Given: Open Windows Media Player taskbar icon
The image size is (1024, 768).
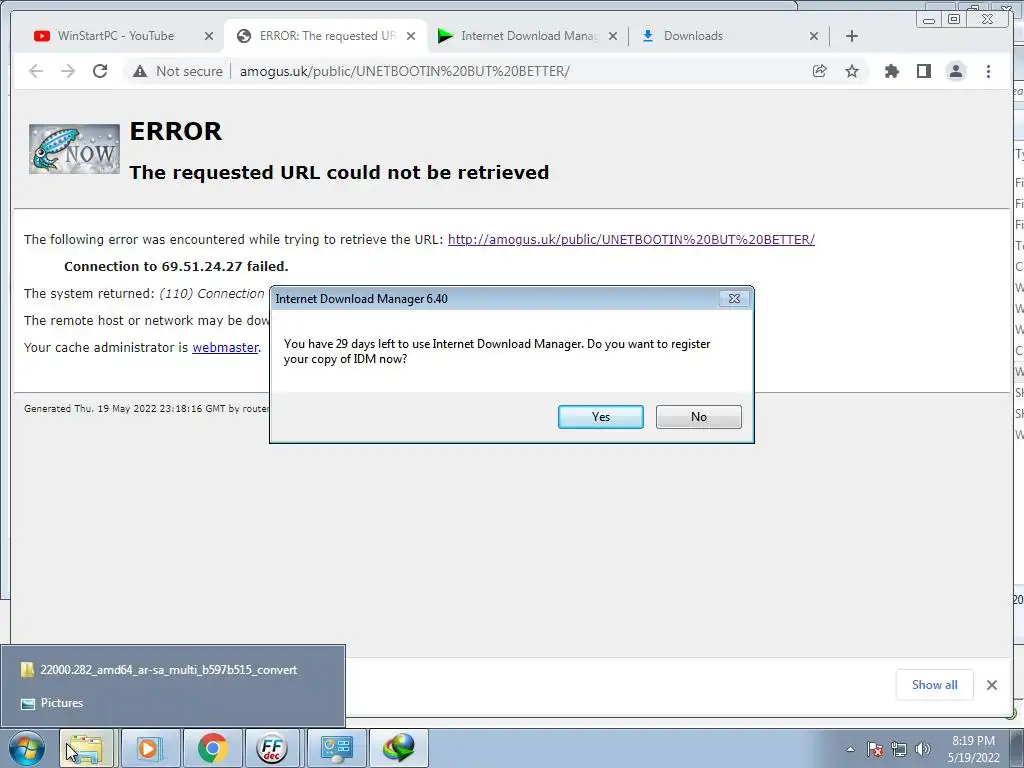Looking at the screenshot, I should [x=150, y=748].
